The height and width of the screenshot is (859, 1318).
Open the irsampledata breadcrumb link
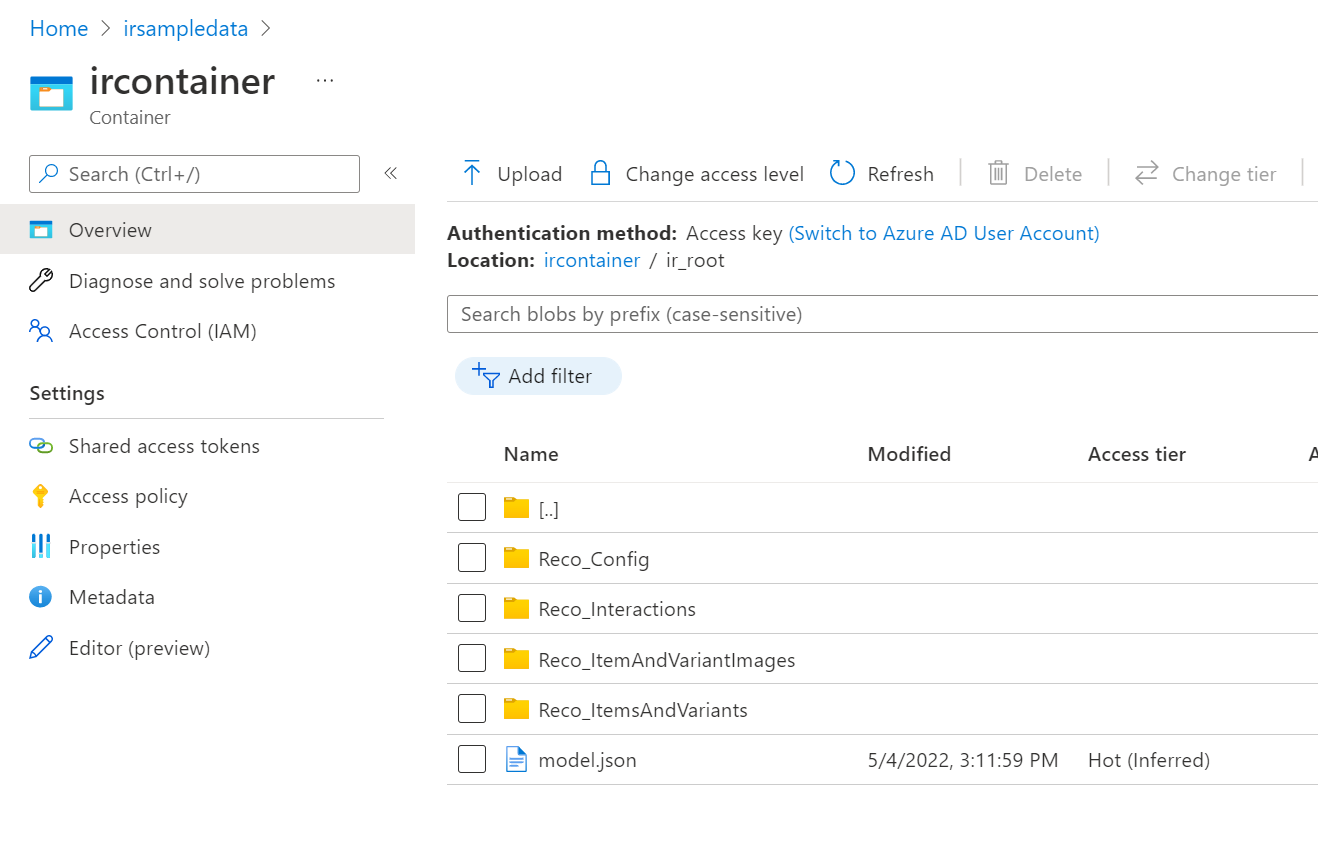185,28
